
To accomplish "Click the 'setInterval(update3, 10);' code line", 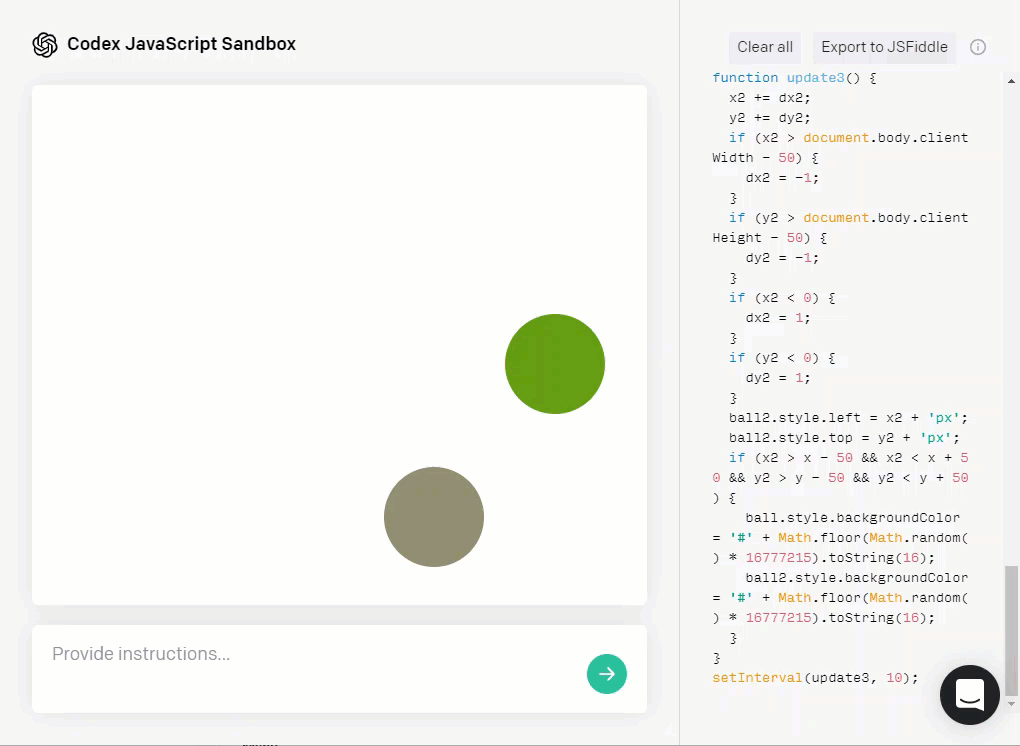I will click(815, 678).
